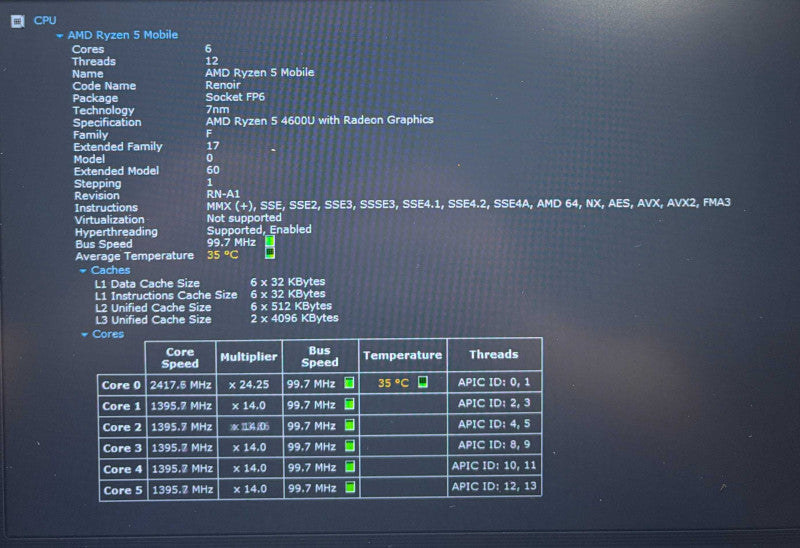Image resolution: width=800 pixels, height=548 pixels.
Task: Click the APIC ID: 2, 3 cell
Action: 494,403
